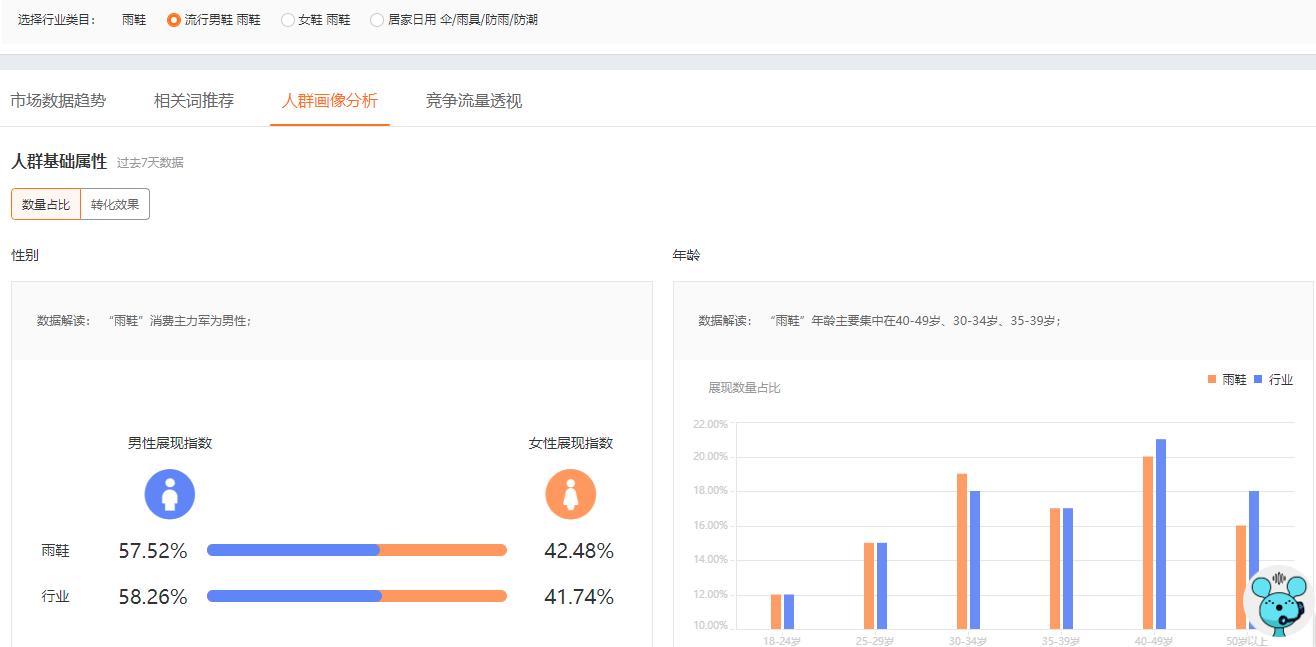The image size is (1316, 647).
Task: Click the 雨鞋 gender ratio bar
Action: [355, 549]
